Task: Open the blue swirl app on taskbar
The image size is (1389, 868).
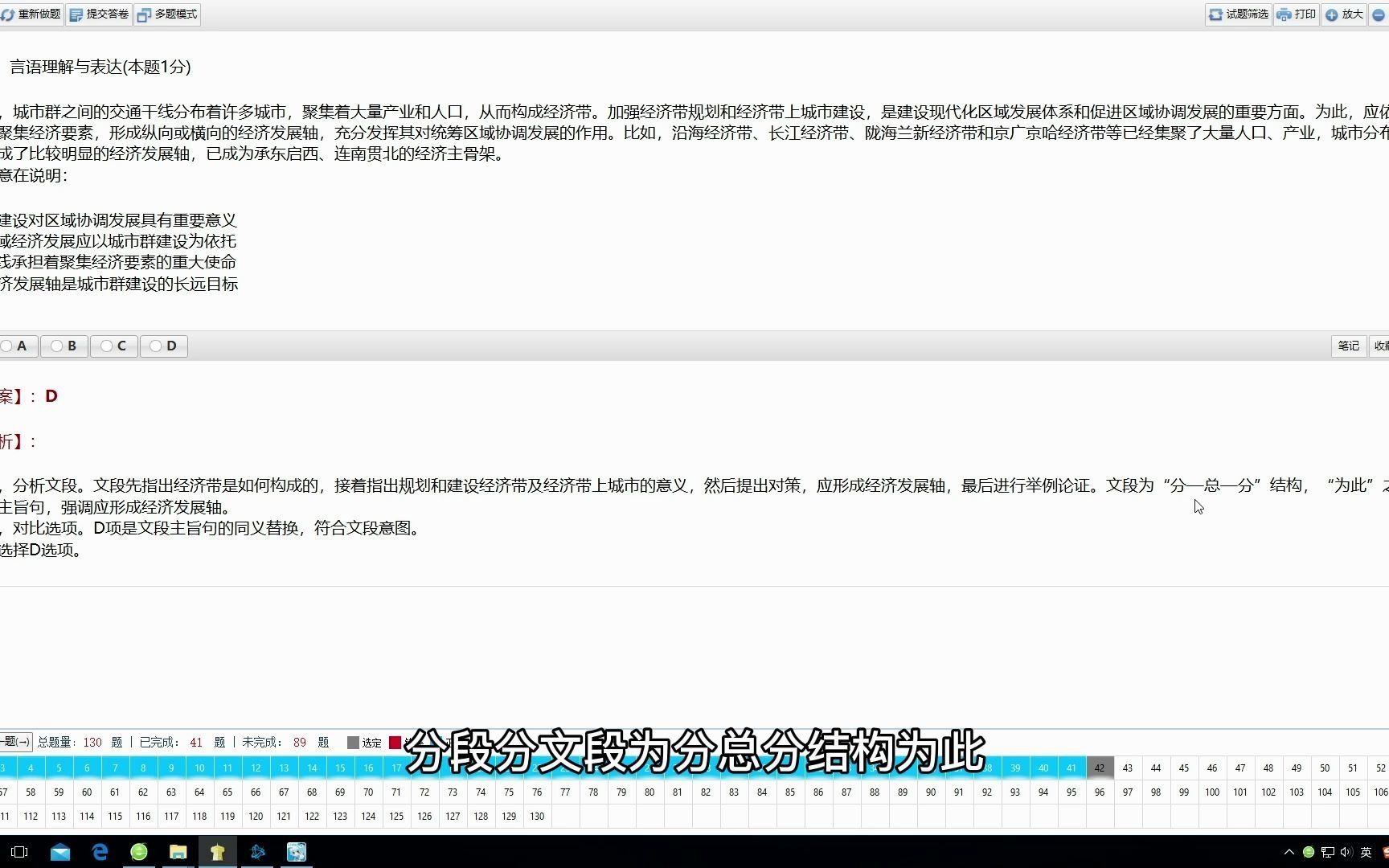Action: pos(257,852)
